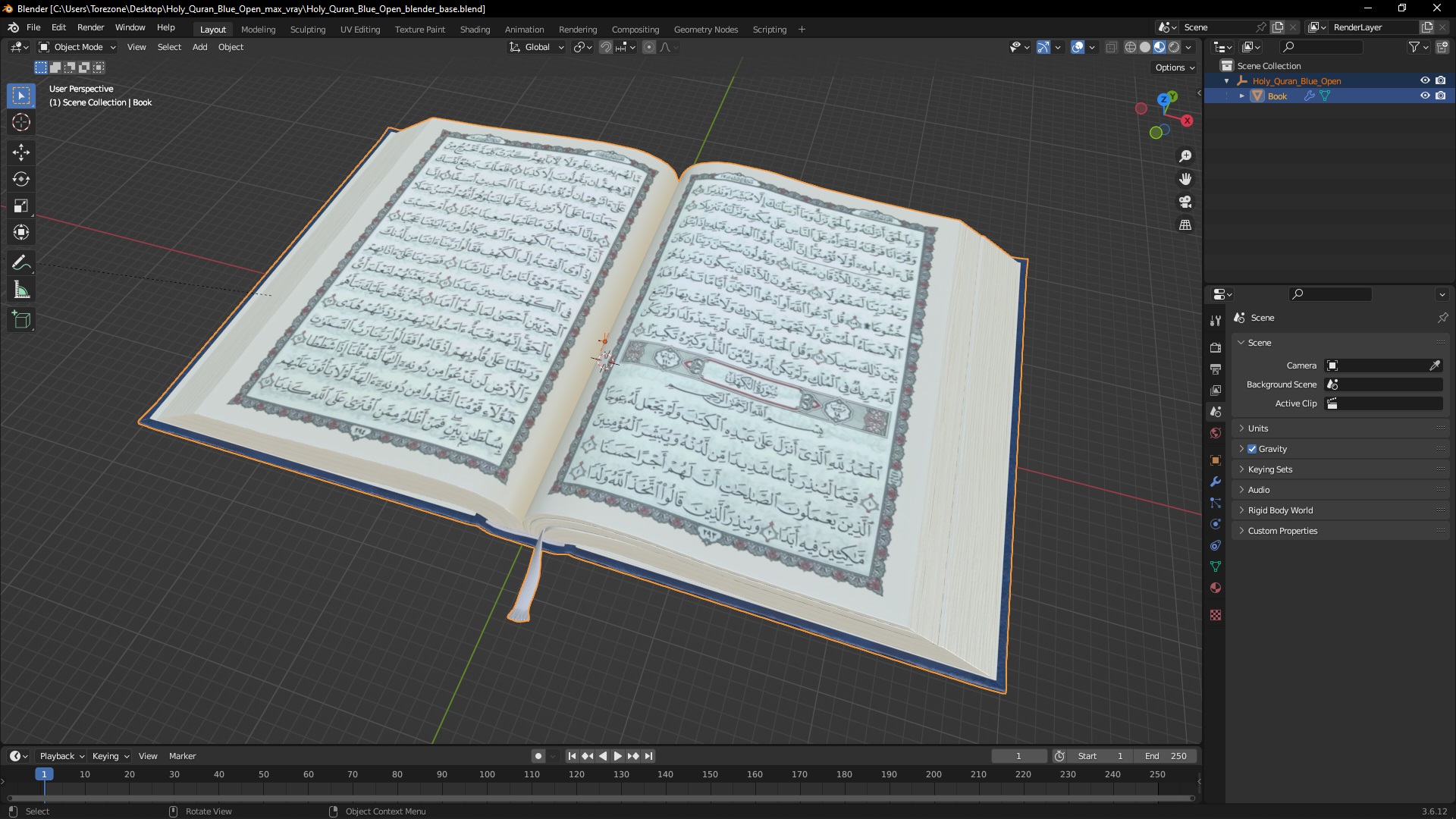
Task: Open the outliner filter dropdown
Action: 1418,47
